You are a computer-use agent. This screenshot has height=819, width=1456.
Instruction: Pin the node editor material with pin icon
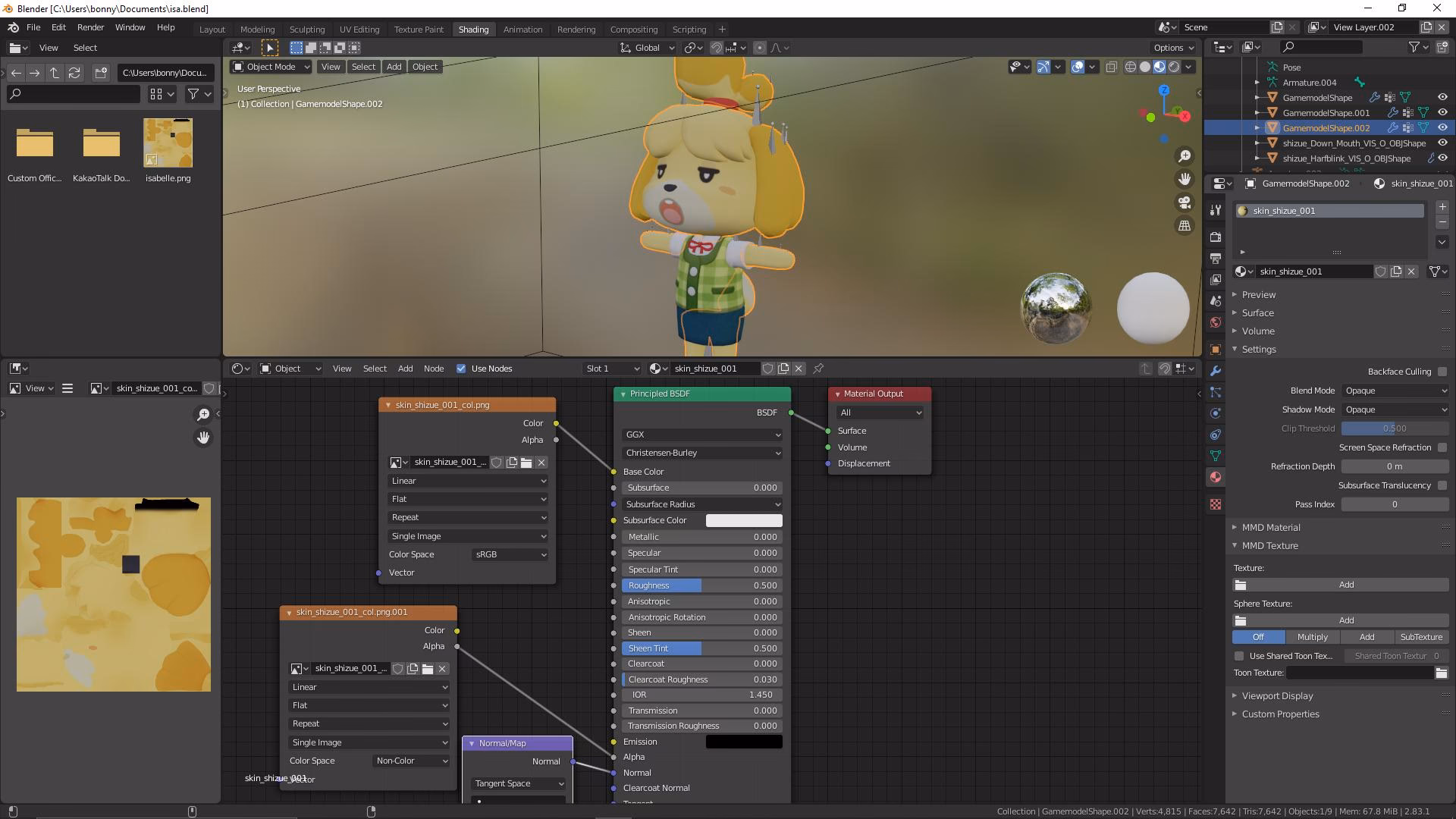818,369
